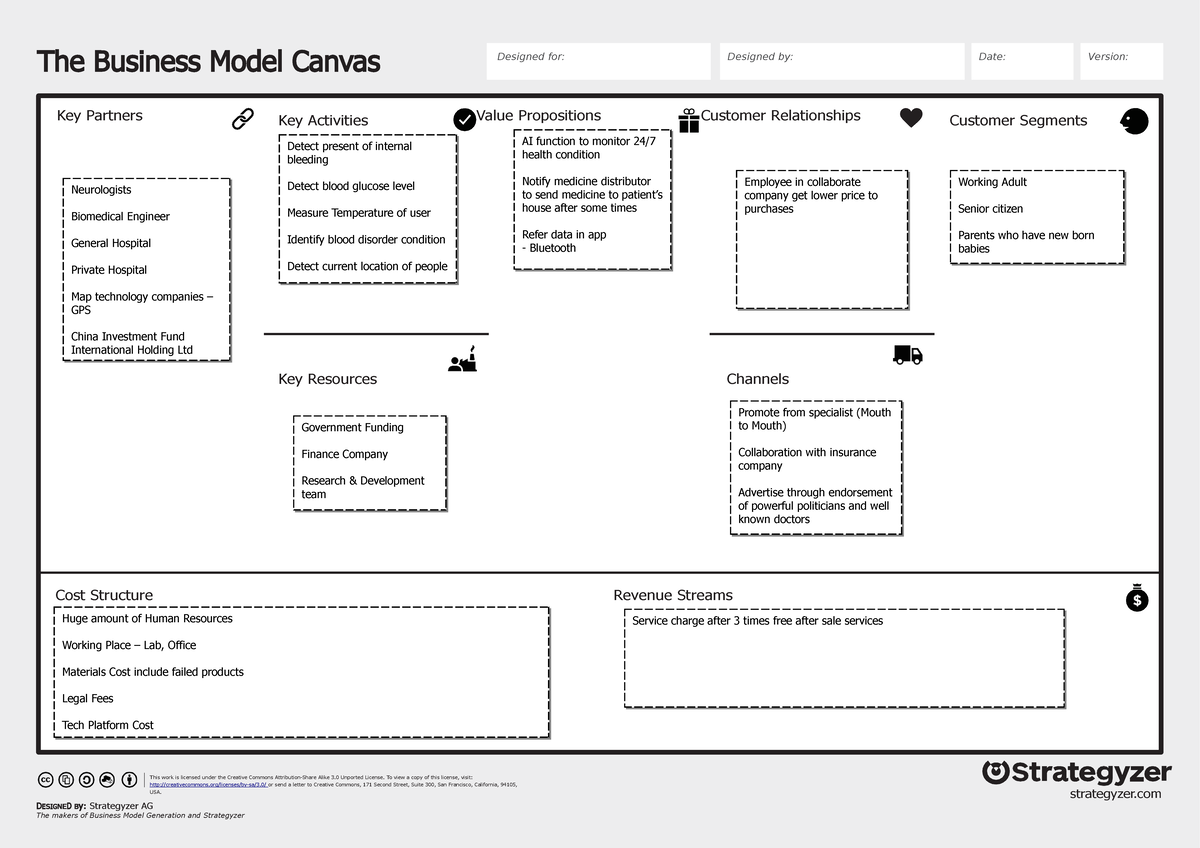Select the attribution person badge in license row
Viewport: 1200px width, 848px height.
[129, 779]
